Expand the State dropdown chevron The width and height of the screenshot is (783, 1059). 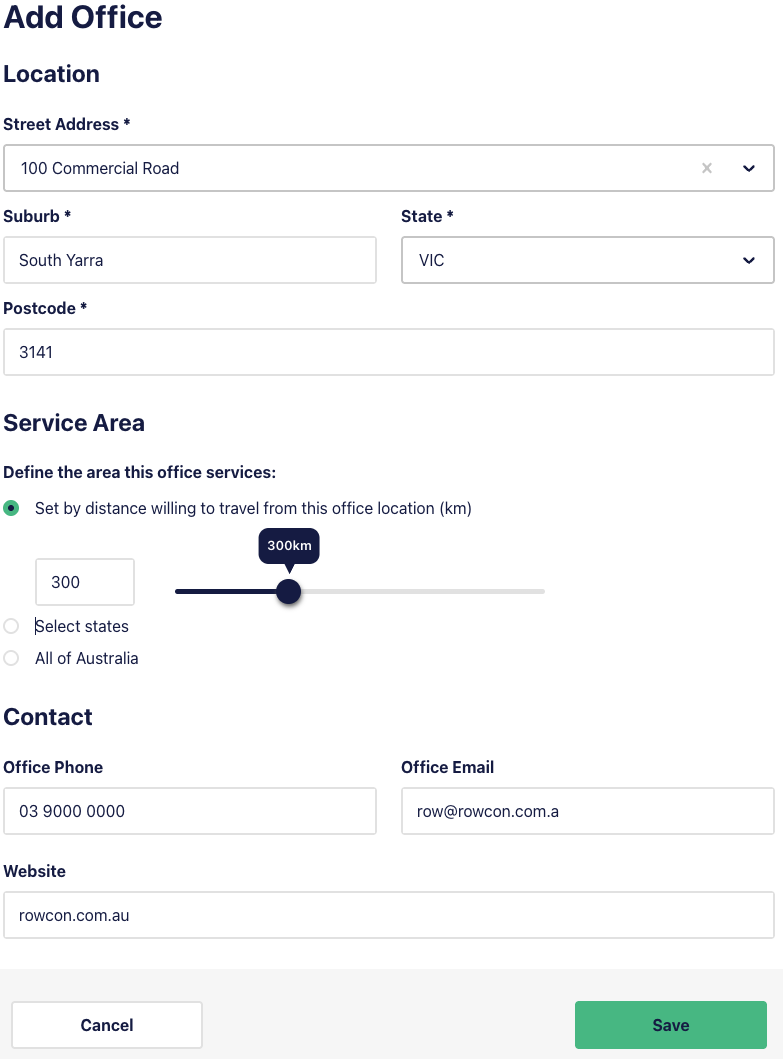pyautogui.click(x=749, y=260)
